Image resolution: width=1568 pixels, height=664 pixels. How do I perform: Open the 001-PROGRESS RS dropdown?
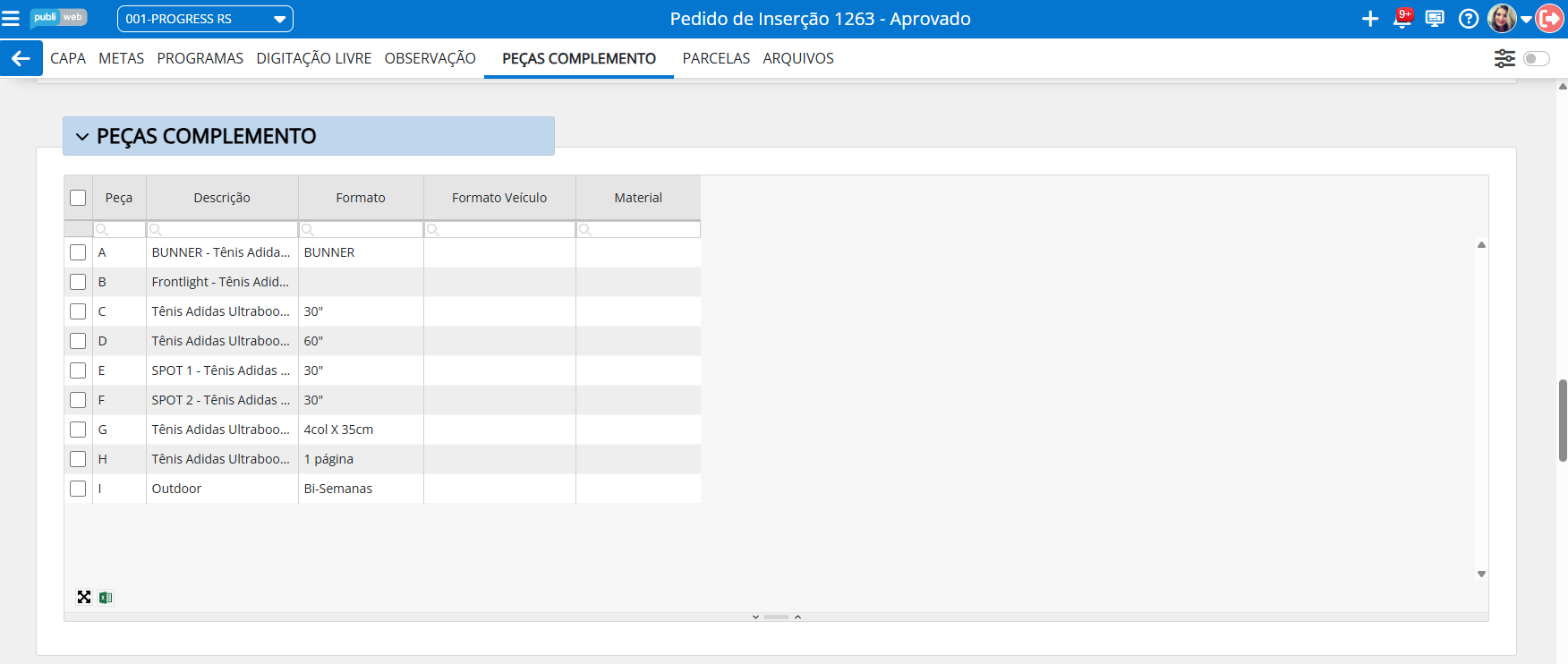coord(205,19)
